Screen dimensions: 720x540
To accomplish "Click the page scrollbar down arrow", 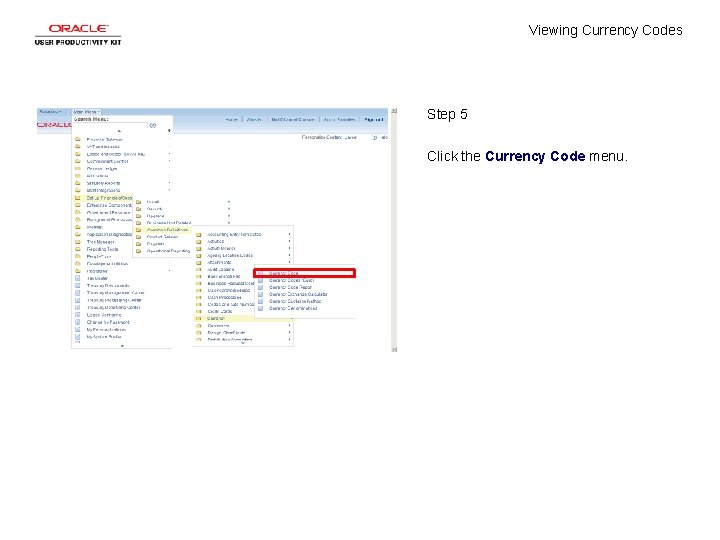I will (394, 349).
